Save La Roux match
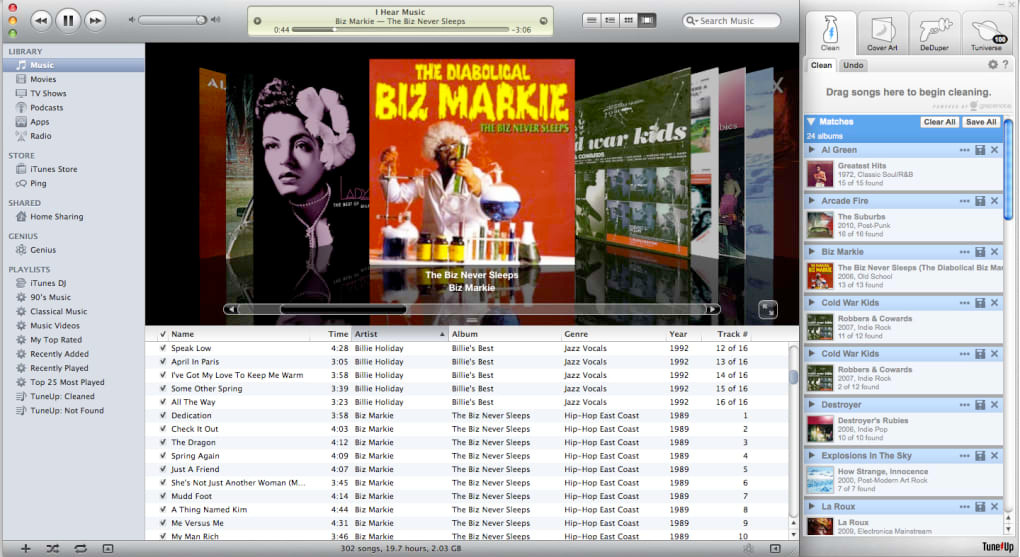 980,506
